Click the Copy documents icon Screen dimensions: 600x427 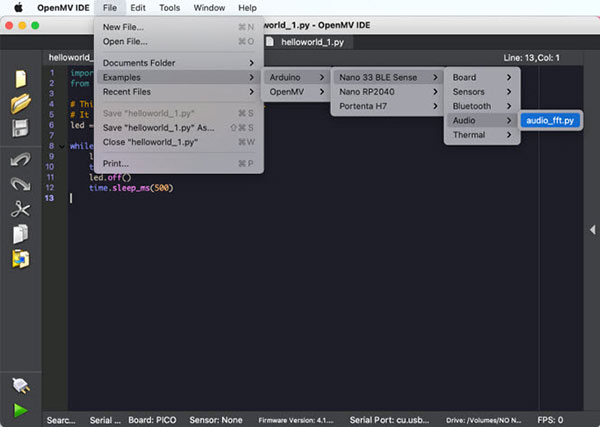(20, 234)
